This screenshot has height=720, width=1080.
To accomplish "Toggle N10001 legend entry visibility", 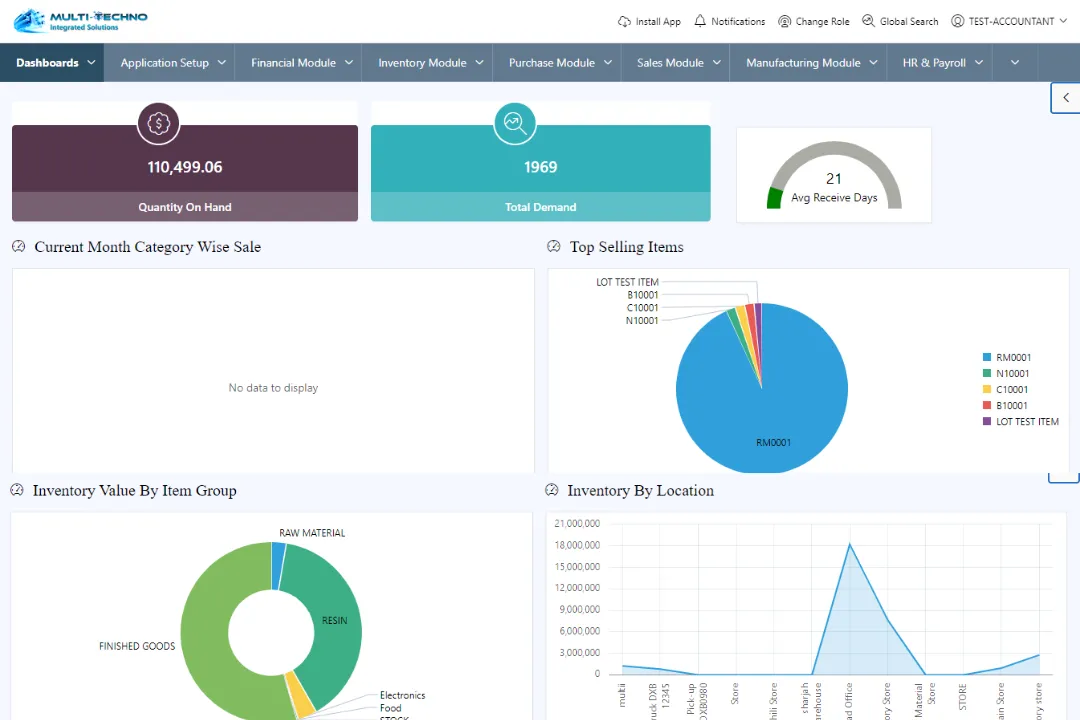I will (1012, 373).
